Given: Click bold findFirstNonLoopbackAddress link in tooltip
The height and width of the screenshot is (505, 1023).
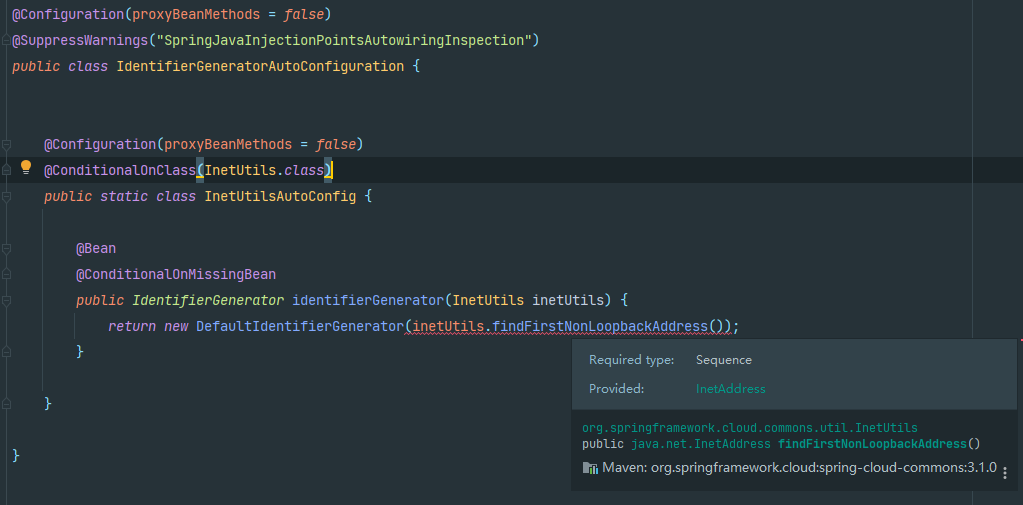Looking at the screenshot, I should 872,444.
